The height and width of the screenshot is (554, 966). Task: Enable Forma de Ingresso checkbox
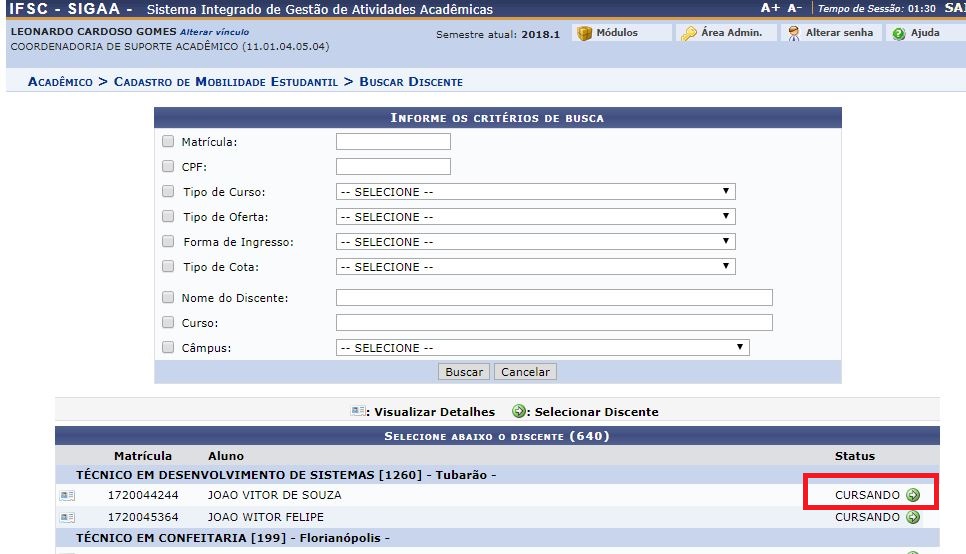(168, 241)
